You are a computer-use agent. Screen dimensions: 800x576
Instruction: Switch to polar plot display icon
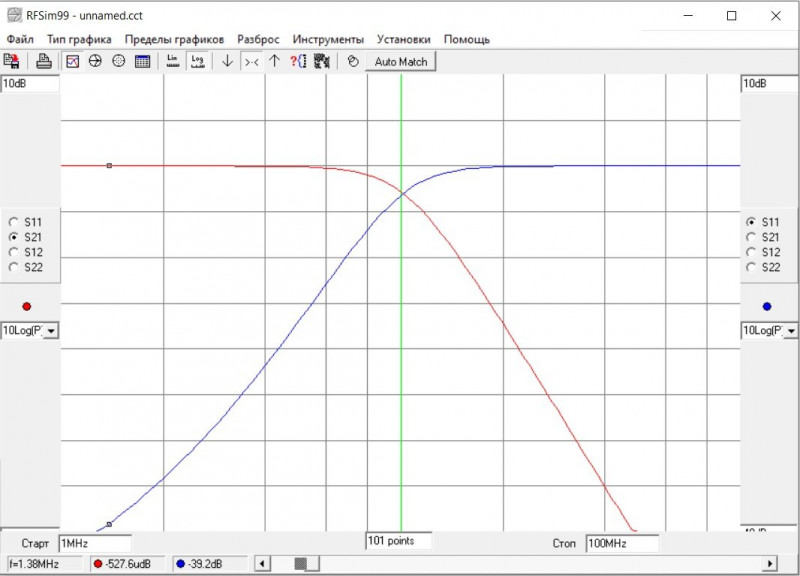point(119,61)
